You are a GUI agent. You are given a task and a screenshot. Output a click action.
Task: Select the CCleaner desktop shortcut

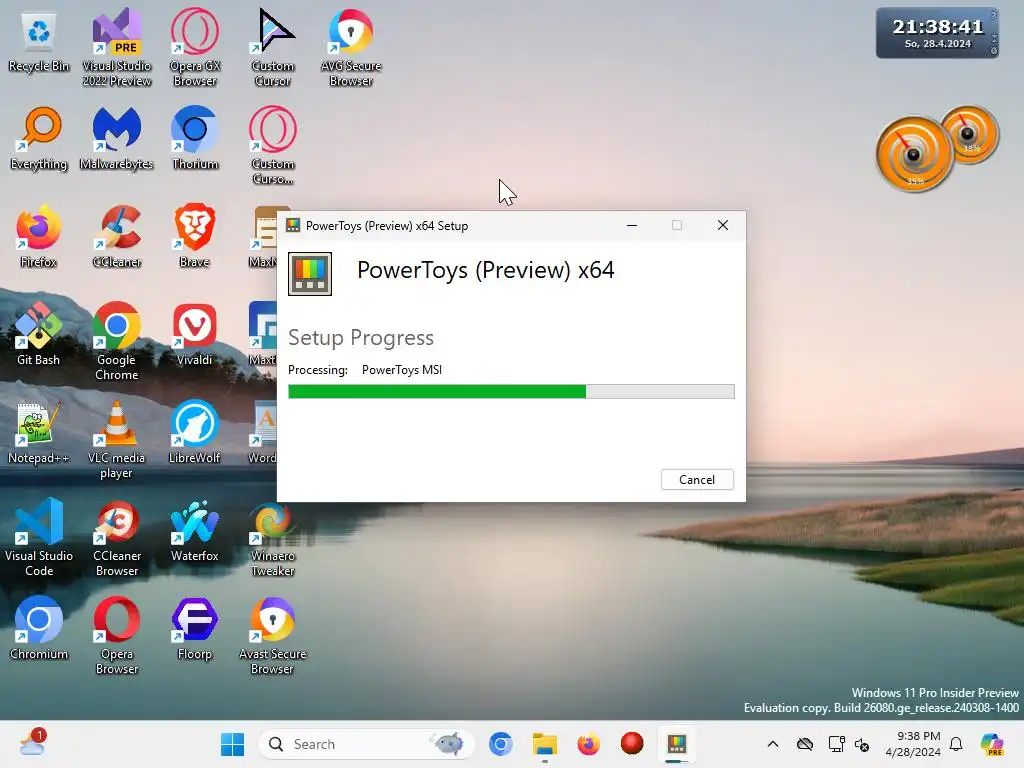pyautogui.click(x=117, y=237)
